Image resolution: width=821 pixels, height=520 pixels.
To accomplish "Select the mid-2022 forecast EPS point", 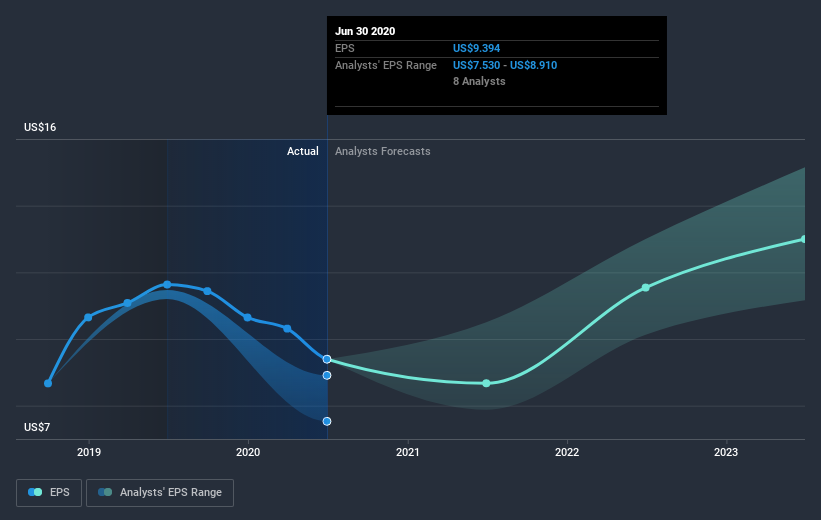I will click(x=646, y=287).
